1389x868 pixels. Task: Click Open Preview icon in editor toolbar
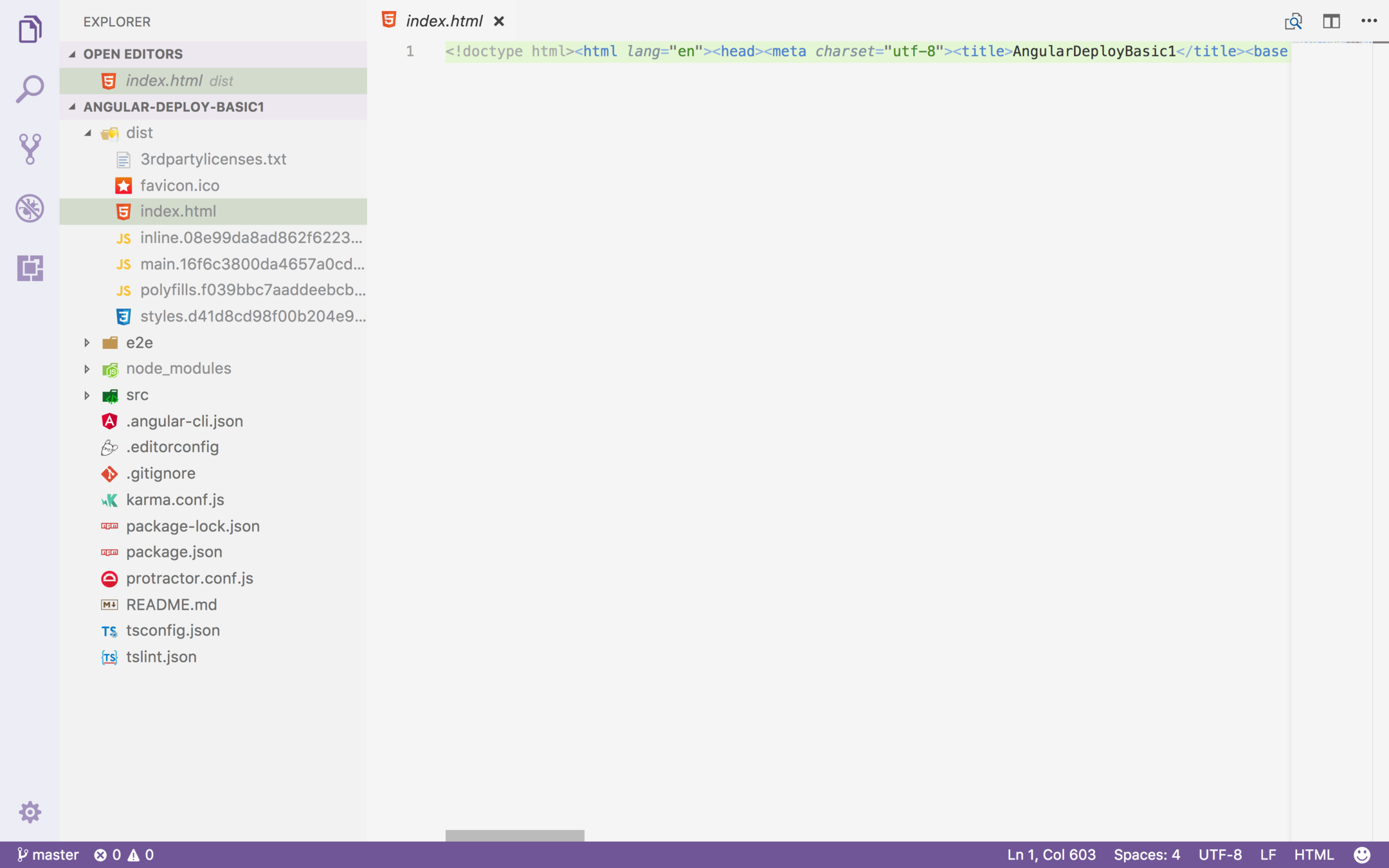click(x=1293, y=21)
